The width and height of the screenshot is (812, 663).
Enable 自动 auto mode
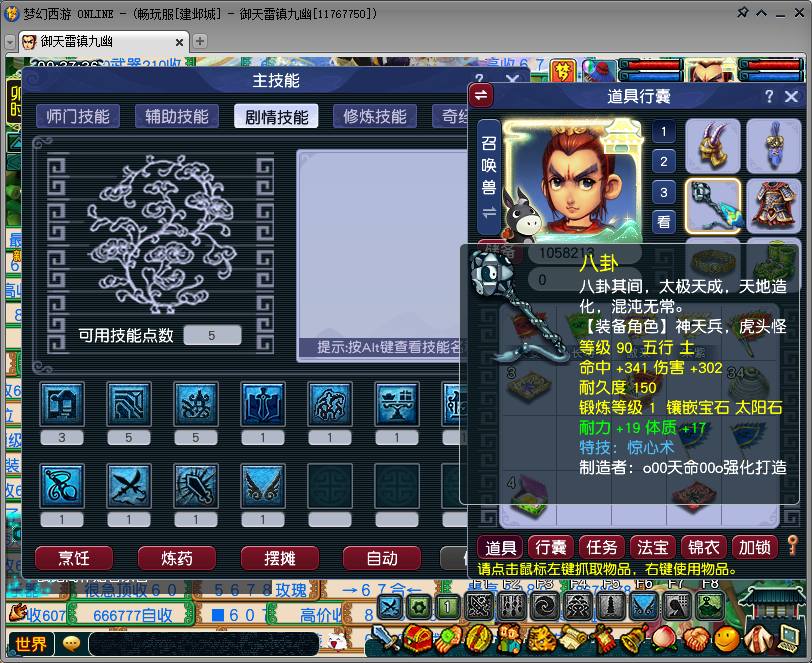[x=381, y=559]
